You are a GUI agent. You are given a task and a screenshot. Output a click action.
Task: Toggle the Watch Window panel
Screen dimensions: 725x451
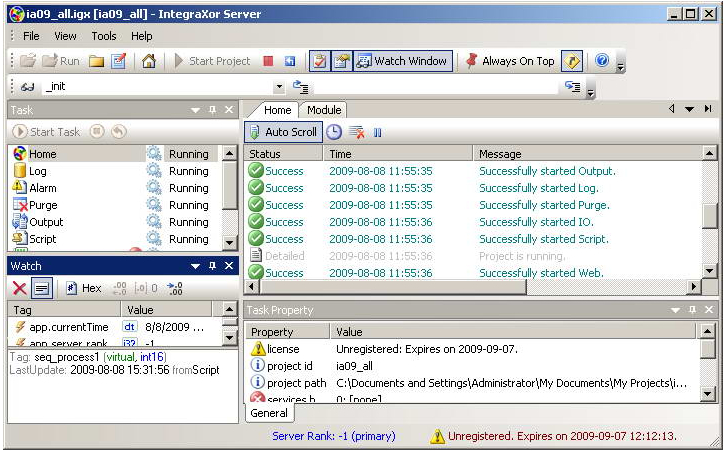(402, 61)
